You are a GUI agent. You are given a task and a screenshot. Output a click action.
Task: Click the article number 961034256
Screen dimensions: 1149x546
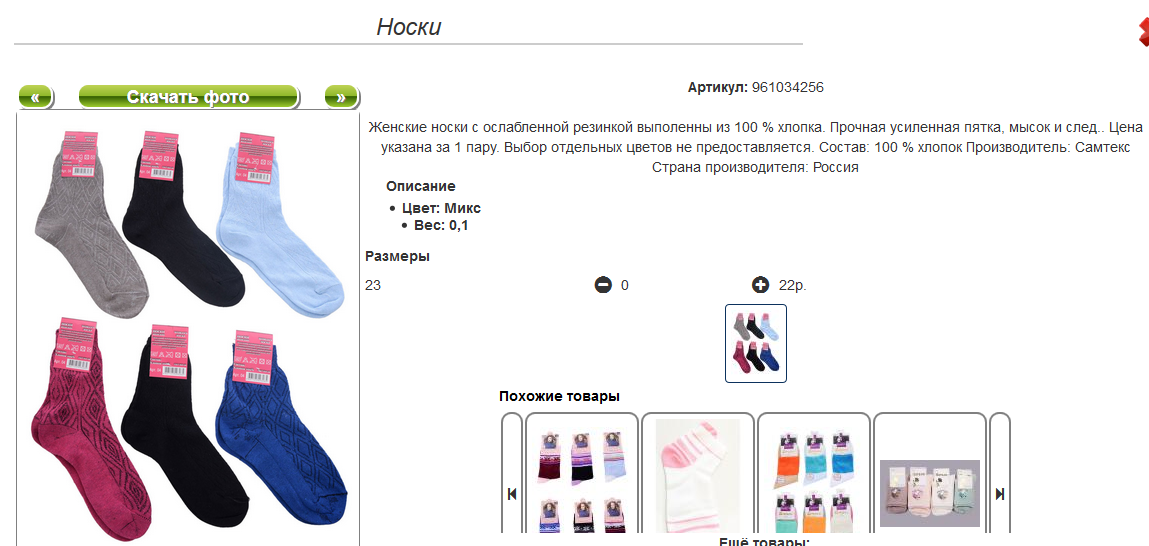788,87
